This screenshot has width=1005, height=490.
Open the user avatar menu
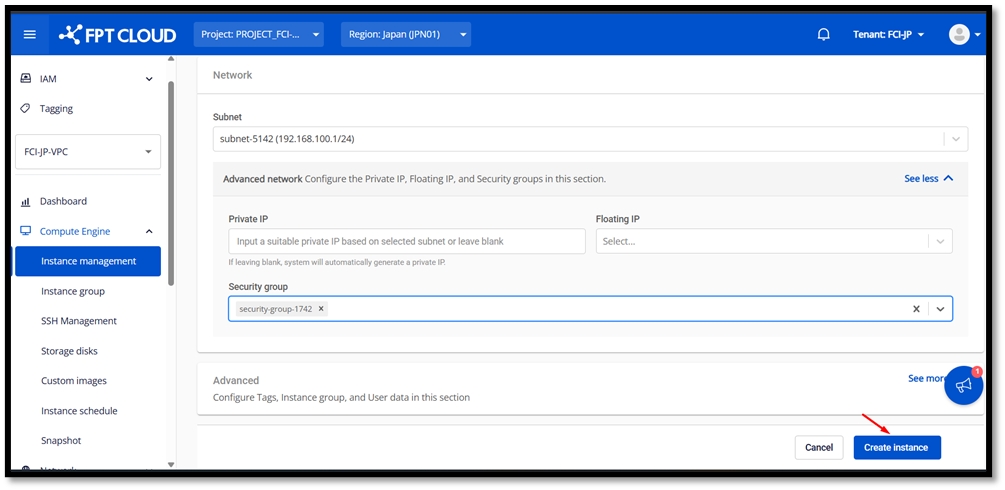(x=963, y=35)
